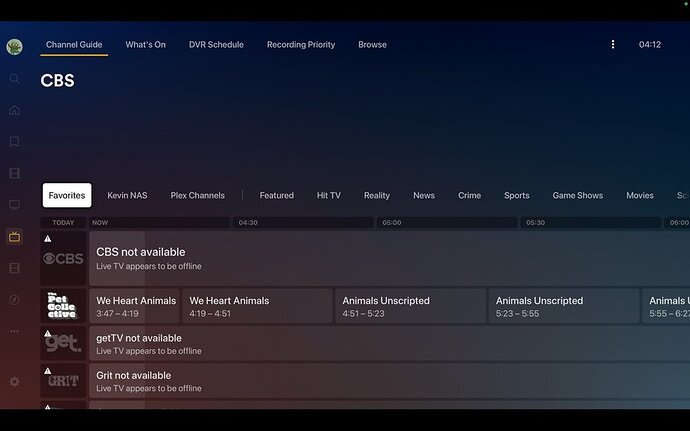Click the Grit warning triangle icon
This screenshot has height=431, width=690.
click(x=48, y=371)
